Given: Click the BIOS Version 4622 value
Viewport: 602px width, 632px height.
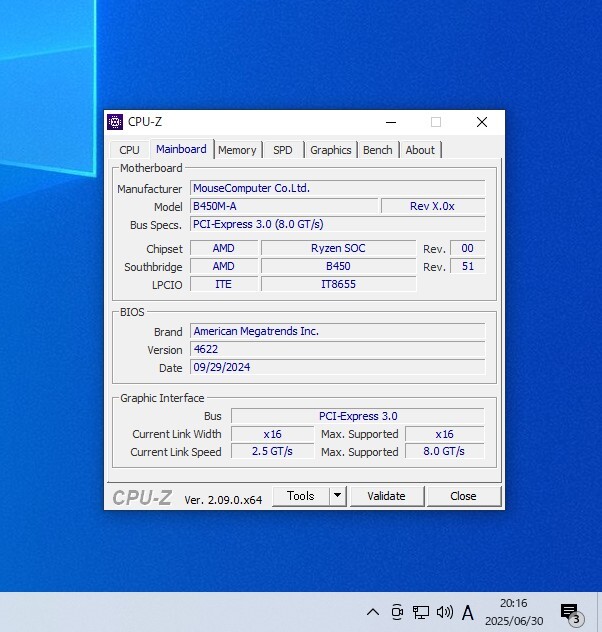Looking at the screenshot, I should click(x=338, y=349).
